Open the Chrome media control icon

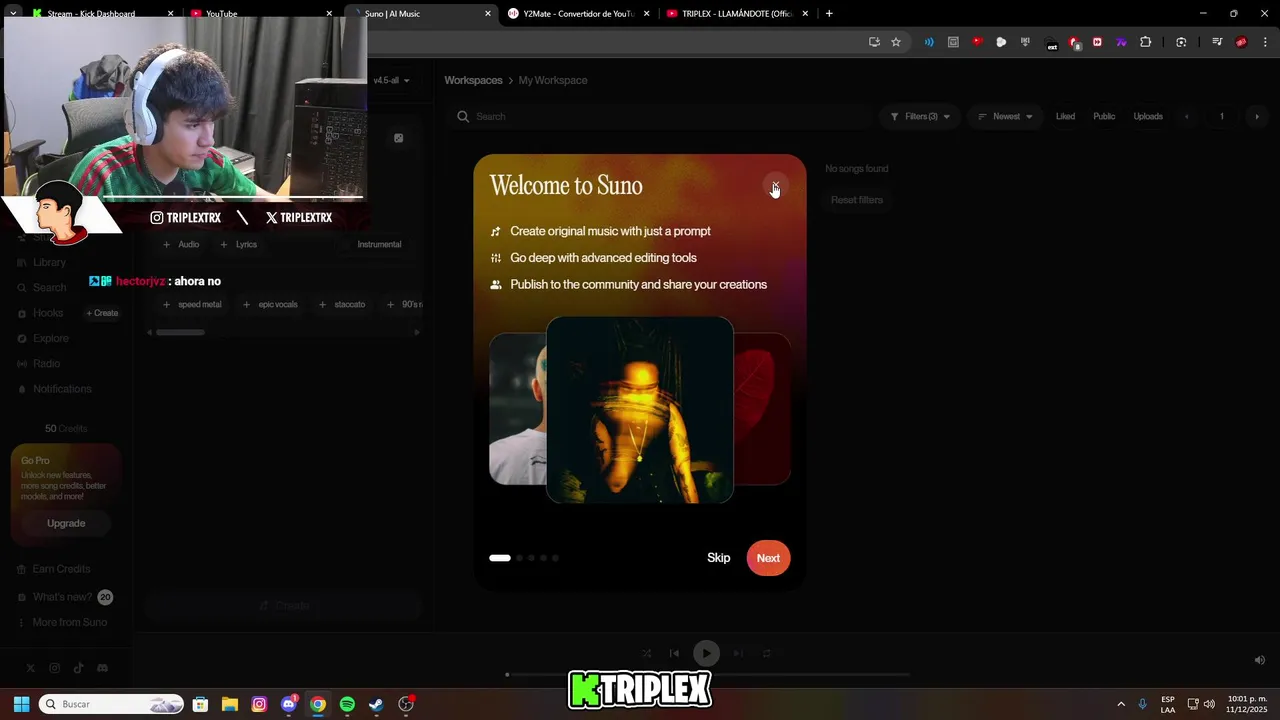point(1217,42)
